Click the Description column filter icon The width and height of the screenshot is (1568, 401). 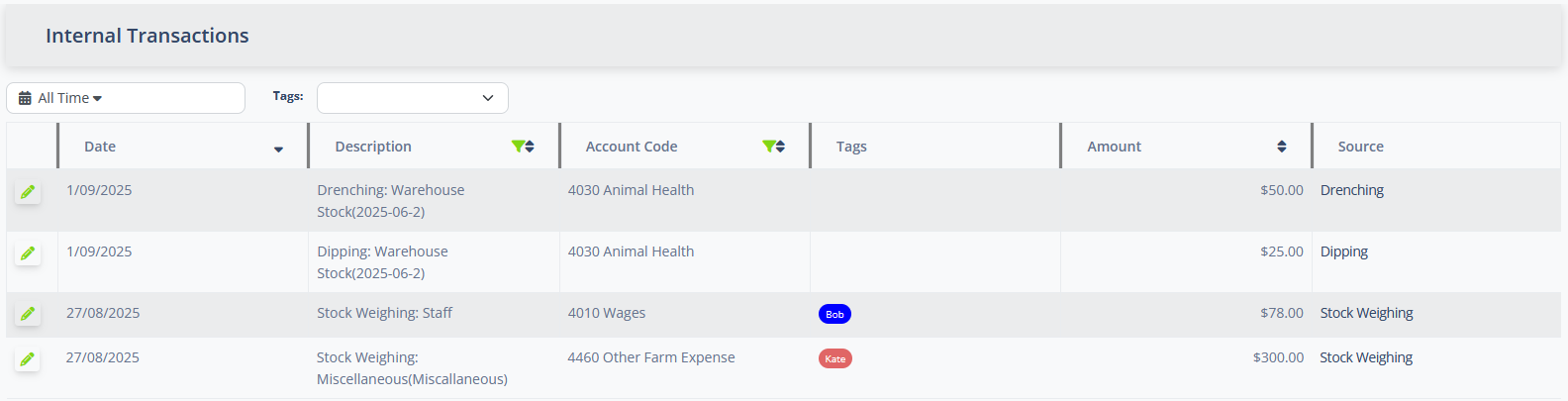(x=518, y=147)
